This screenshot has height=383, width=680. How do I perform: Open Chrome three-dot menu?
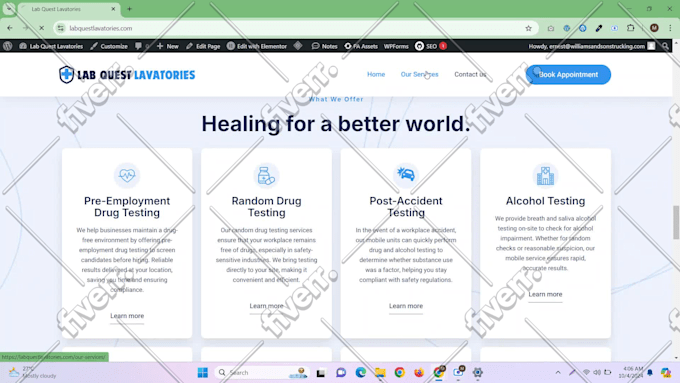[670, 28]
